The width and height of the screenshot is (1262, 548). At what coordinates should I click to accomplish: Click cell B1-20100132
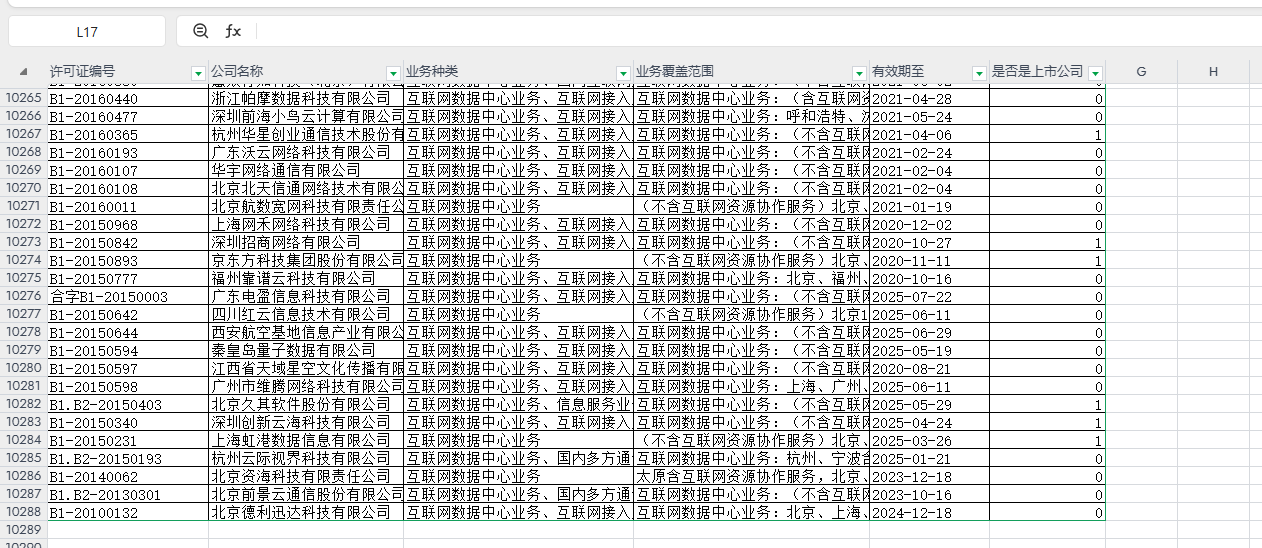(x=128, y=513)
